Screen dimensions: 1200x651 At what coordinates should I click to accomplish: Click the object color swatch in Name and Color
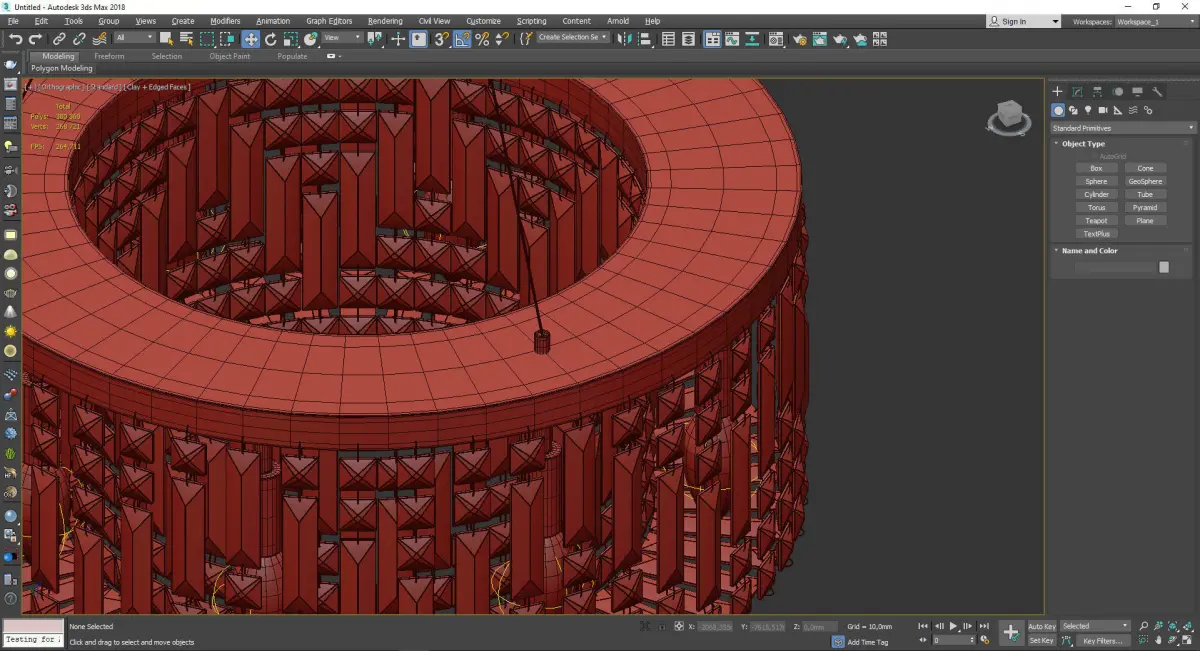(x=1163, y=267)
